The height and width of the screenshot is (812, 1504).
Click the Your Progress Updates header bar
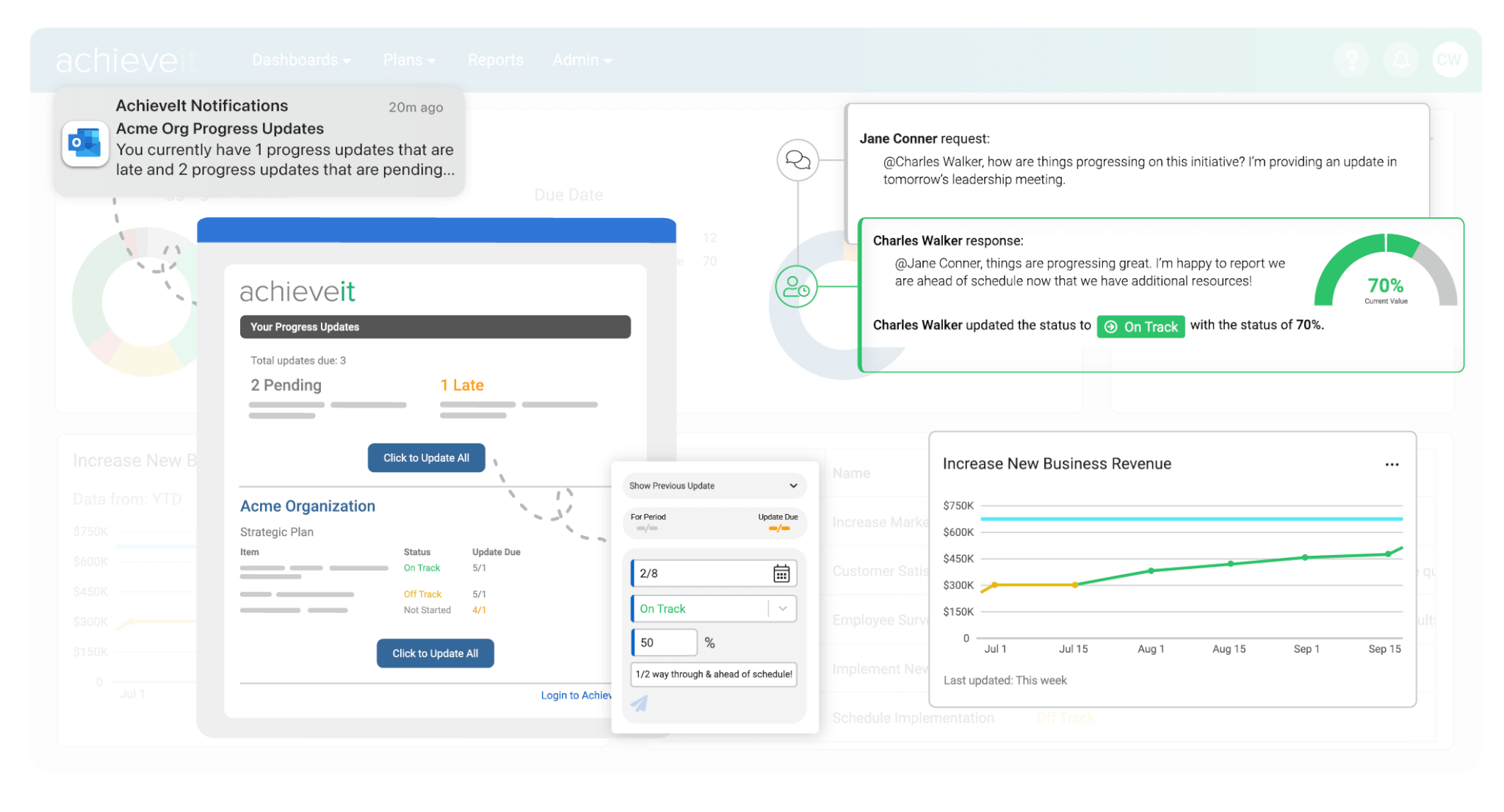tap(435, 327)
